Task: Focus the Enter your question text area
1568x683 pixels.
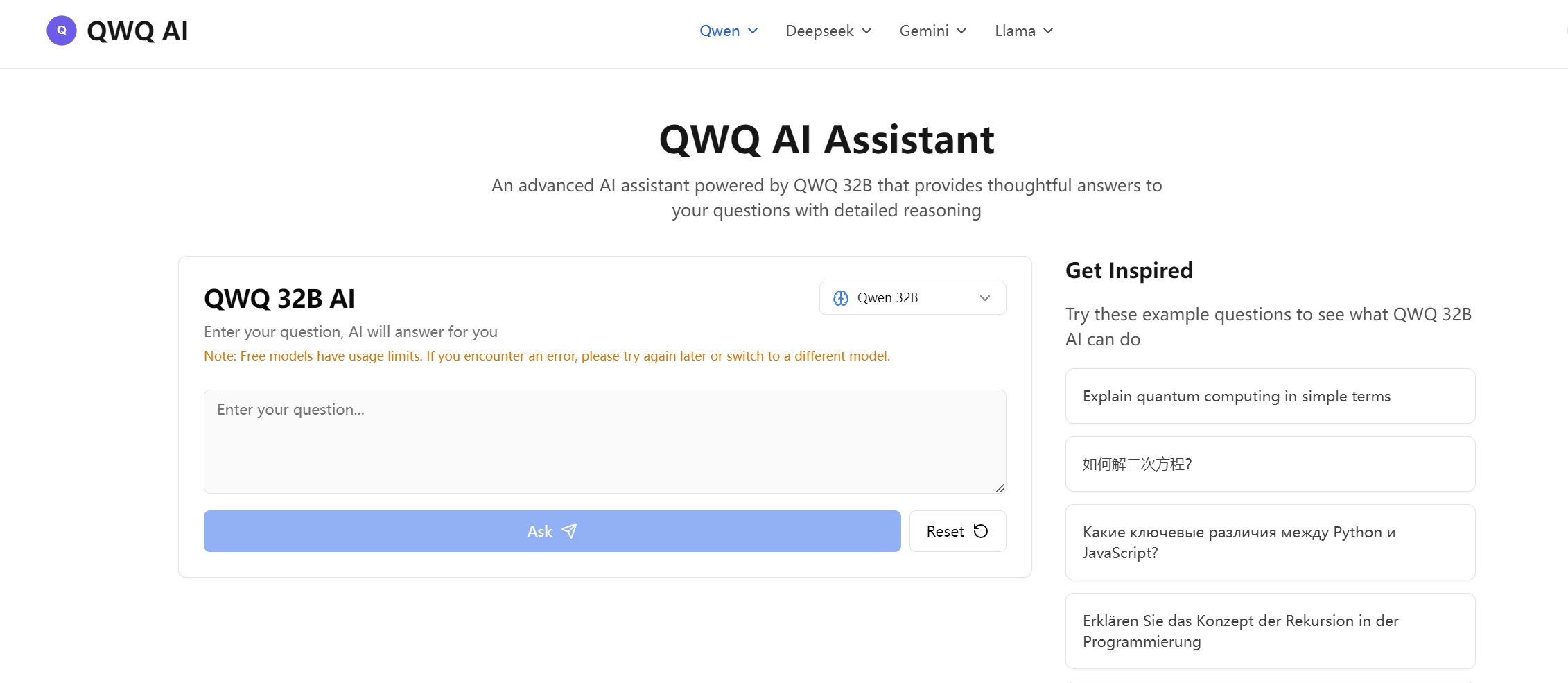Action: click(x=604, y=442)
